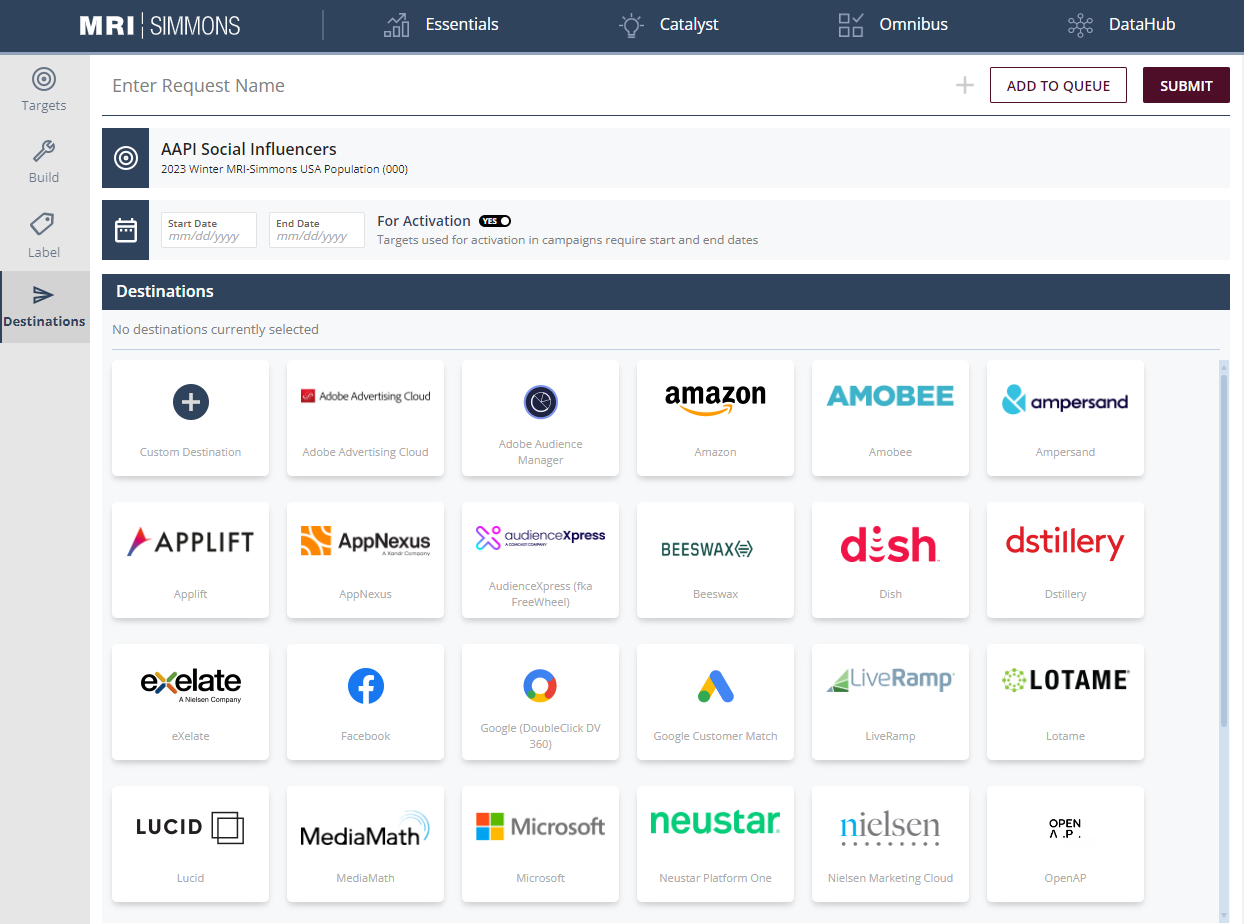
Task: Click the Add to Queue button
Action: click(x=1058, y=86)
